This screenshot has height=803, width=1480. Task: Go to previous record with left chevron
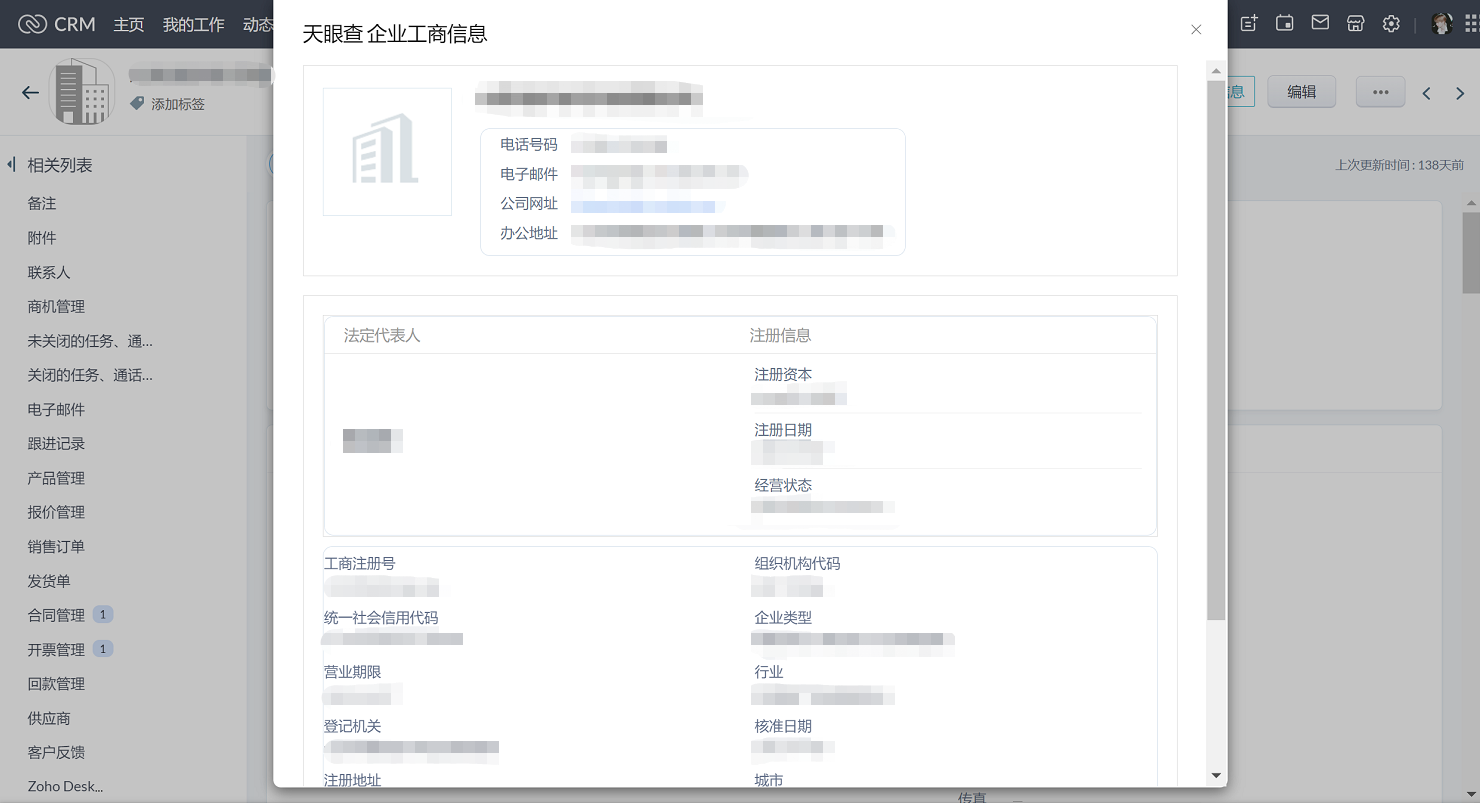point(1426,93)
